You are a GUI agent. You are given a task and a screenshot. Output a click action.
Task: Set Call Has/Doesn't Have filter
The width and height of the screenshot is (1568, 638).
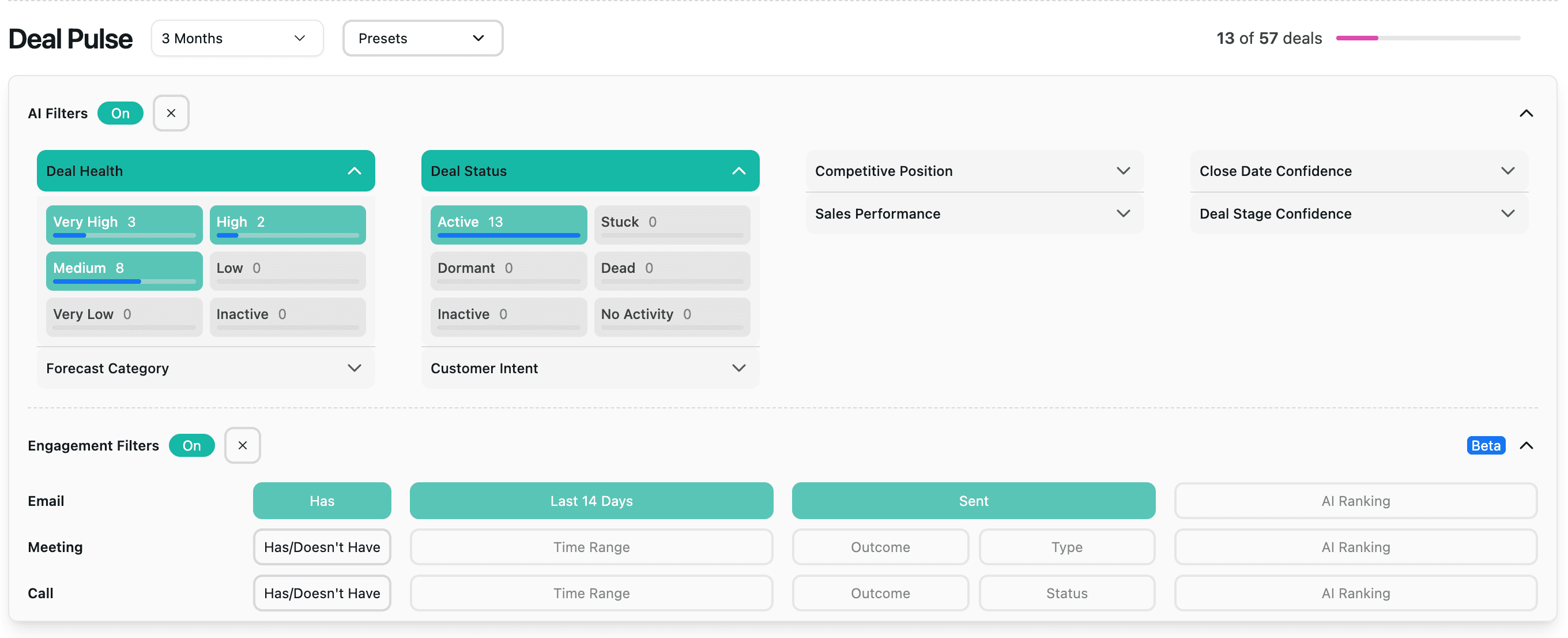(322, 594)
